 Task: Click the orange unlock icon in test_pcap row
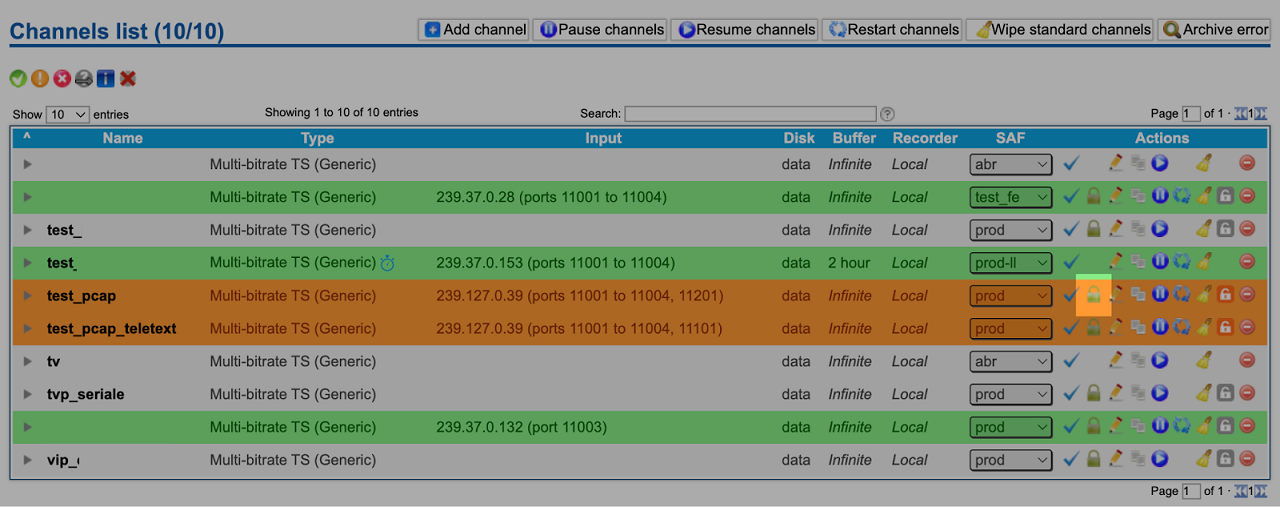(1225, 295)
